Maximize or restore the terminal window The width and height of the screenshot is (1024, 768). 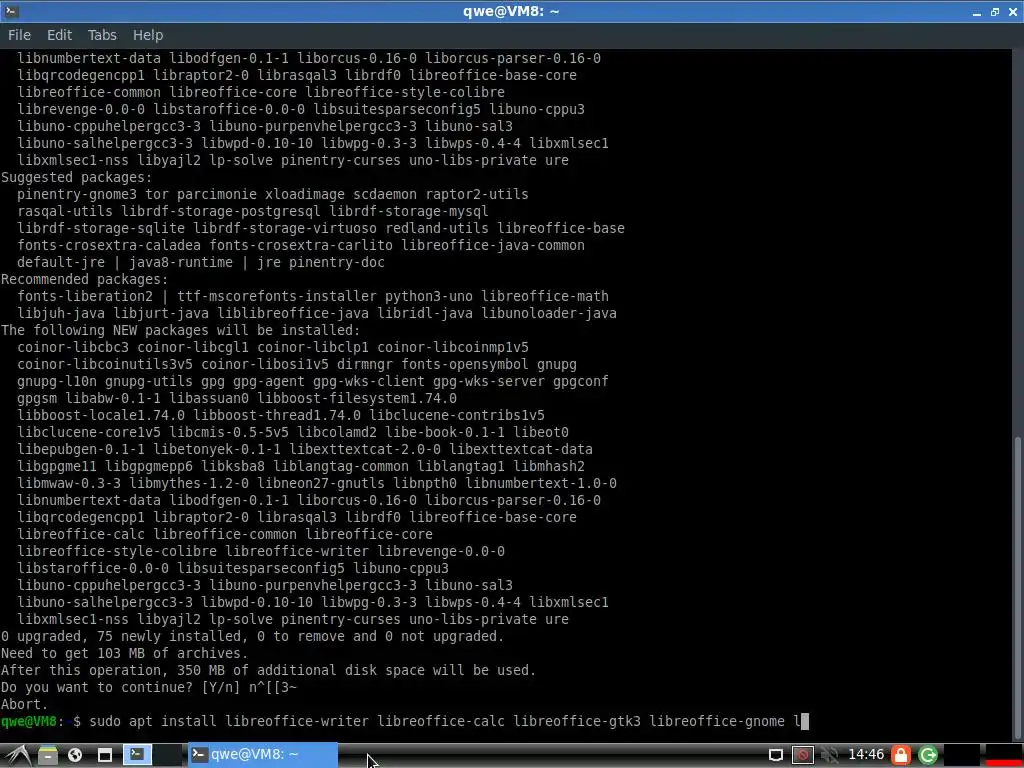point(995,12)
